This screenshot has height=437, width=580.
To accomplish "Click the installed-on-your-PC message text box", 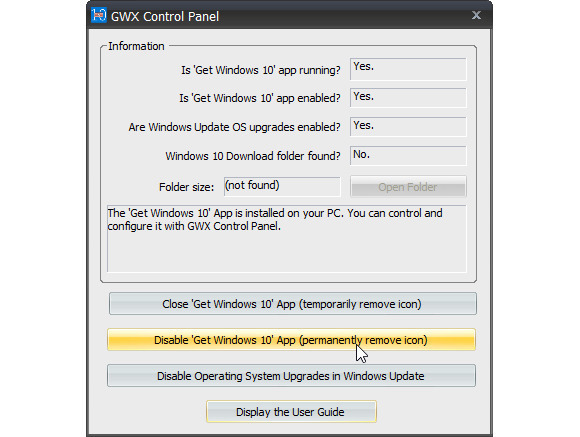I will click(x=287, y=239).
